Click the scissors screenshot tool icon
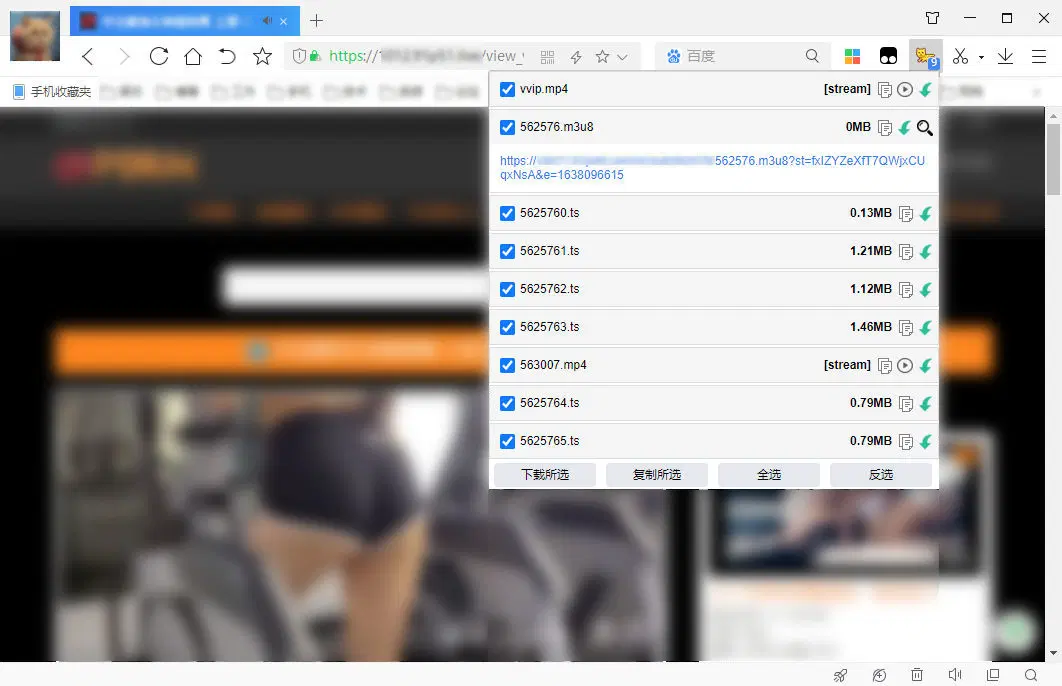The image size is (1062, 686). (x=960, y=57)
